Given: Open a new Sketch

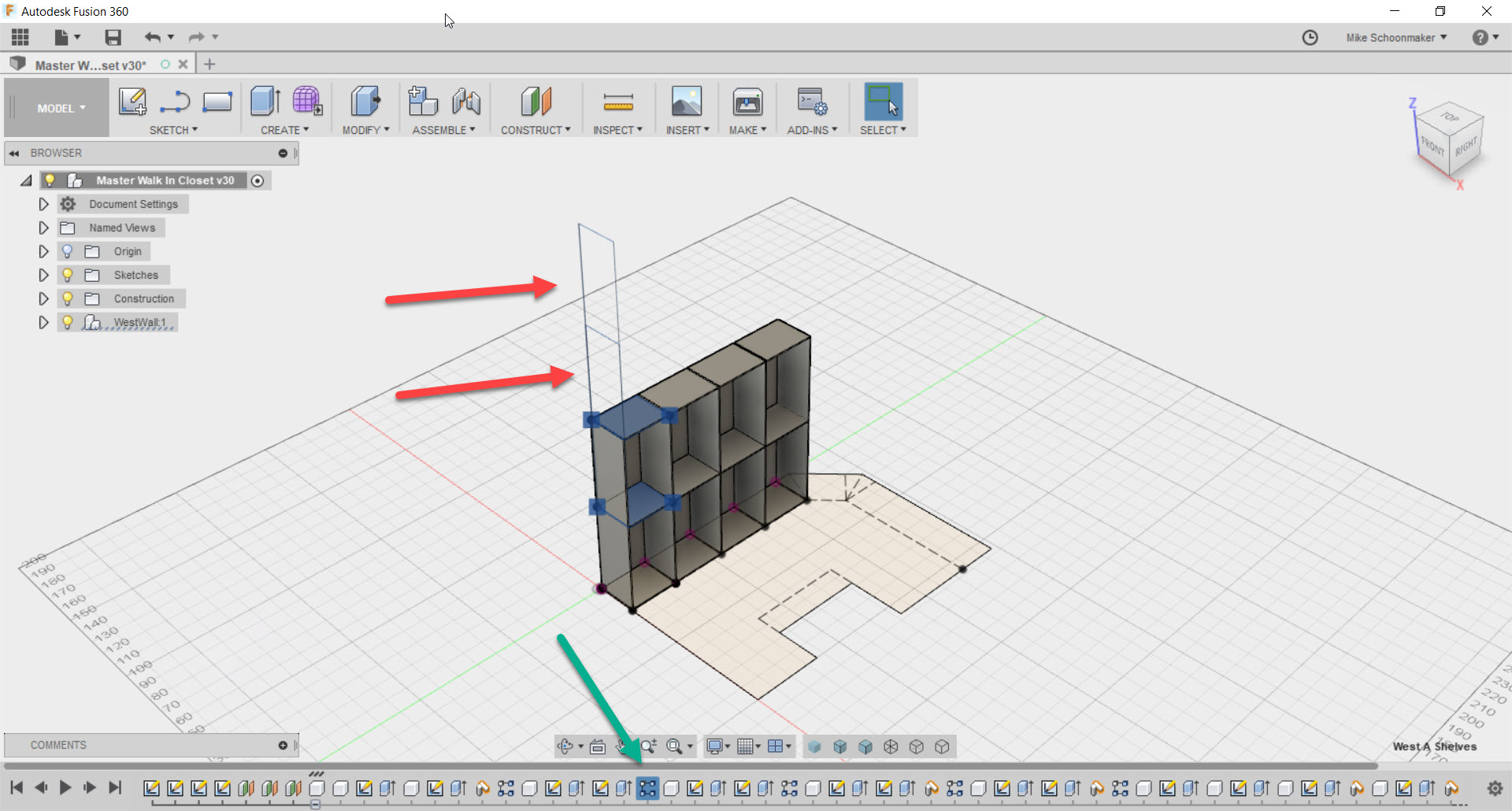Looking at the screenshot, I should (132, 102).
